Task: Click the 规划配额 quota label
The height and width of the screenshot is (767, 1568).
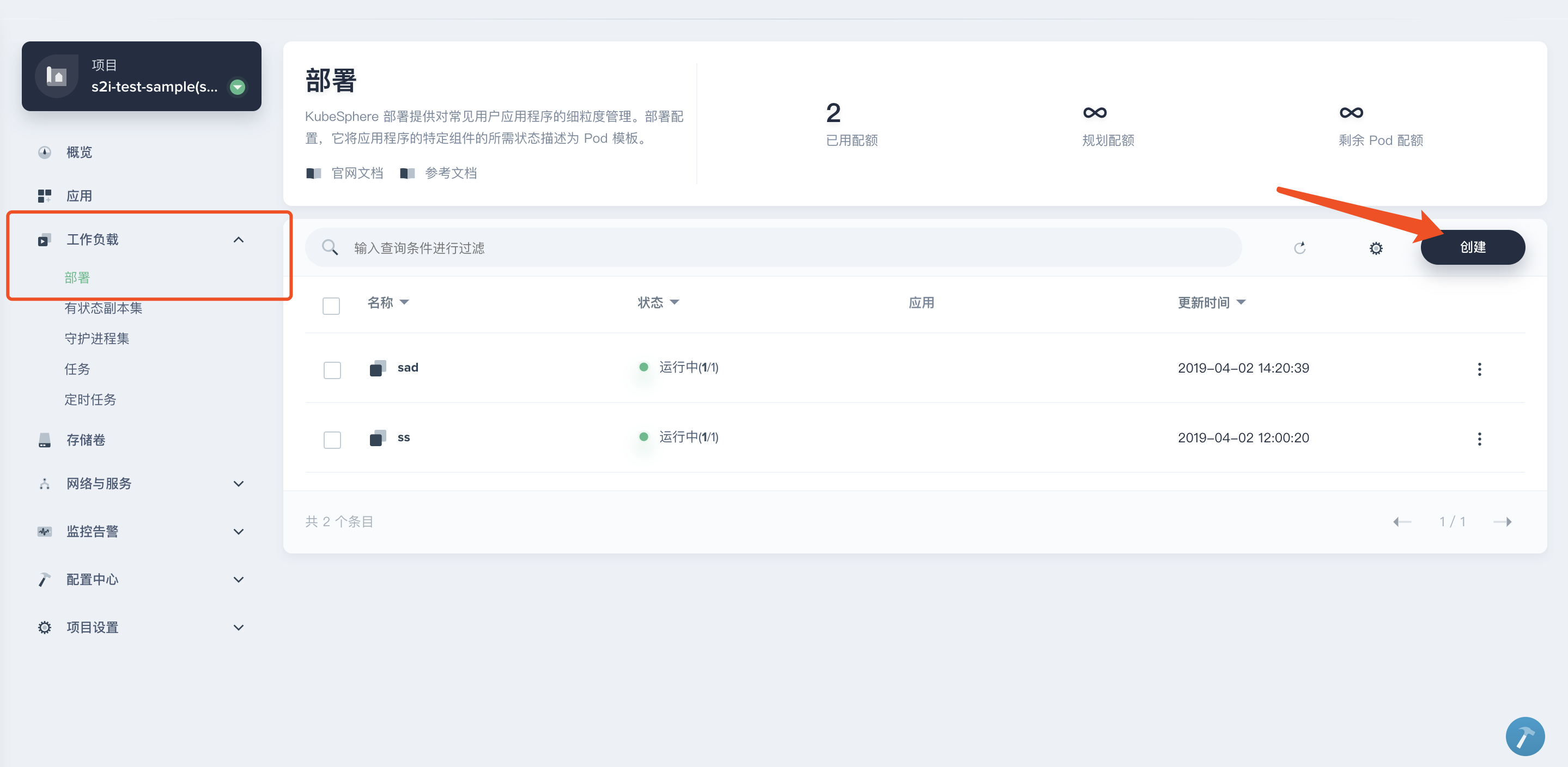Action: (x=1108, y=141)
